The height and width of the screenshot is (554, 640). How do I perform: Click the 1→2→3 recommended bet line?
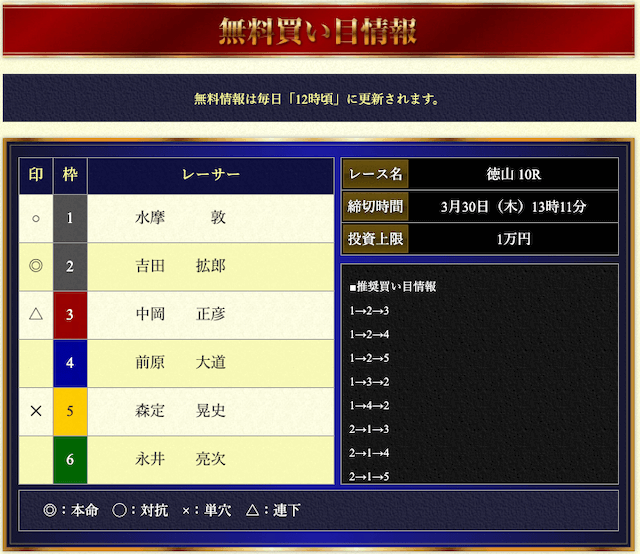369,311
